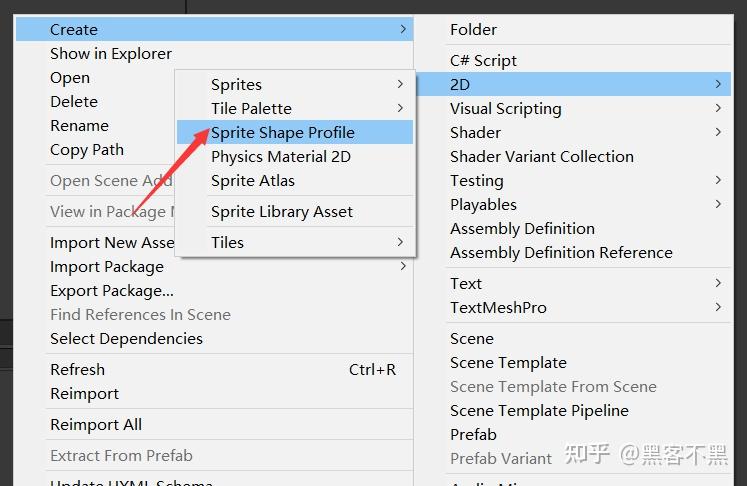Select Reimport All option
This screenshot has width=747, height=486.
(96, 424)
